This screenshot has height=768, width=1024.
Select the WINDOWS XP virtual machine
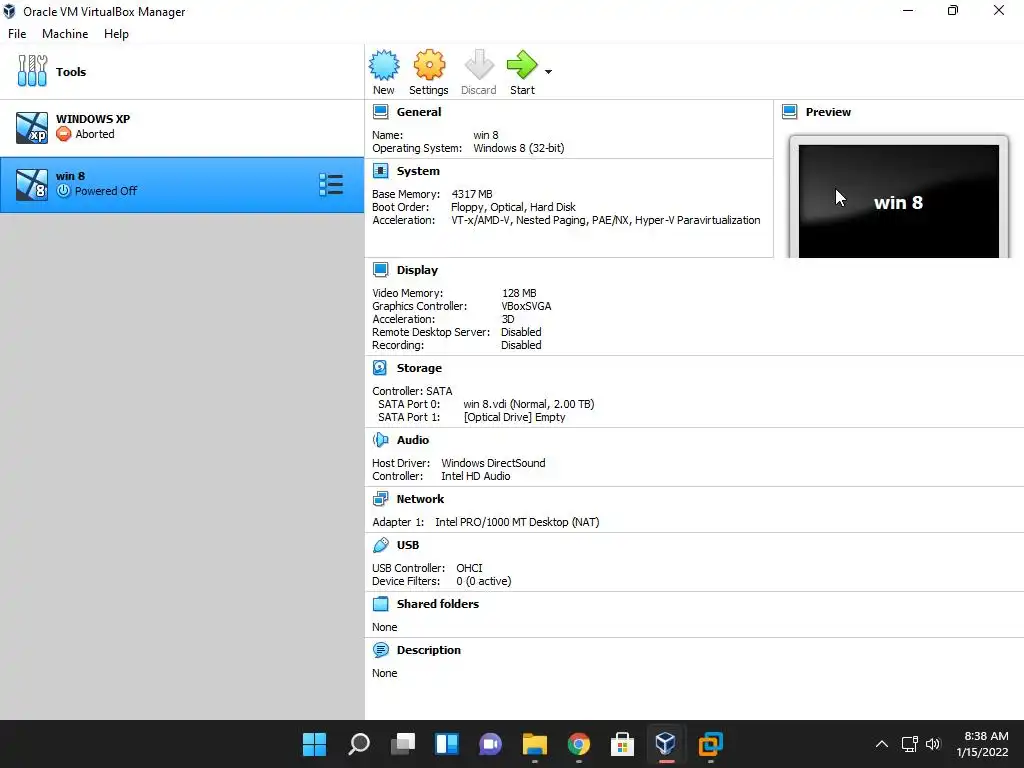(x=182, y=127)
